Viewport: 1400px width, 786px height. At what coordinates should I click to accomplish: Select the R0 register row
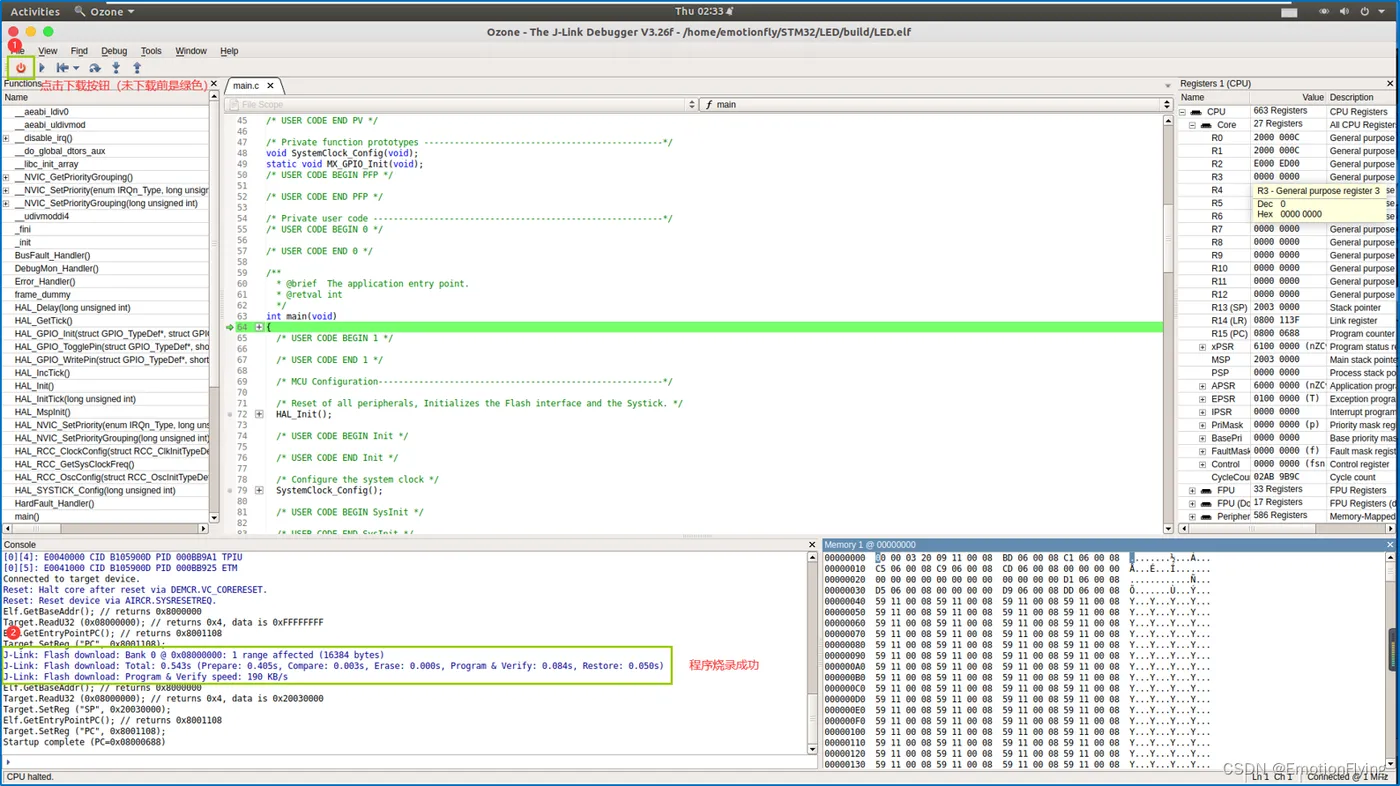coord(1286,138)
